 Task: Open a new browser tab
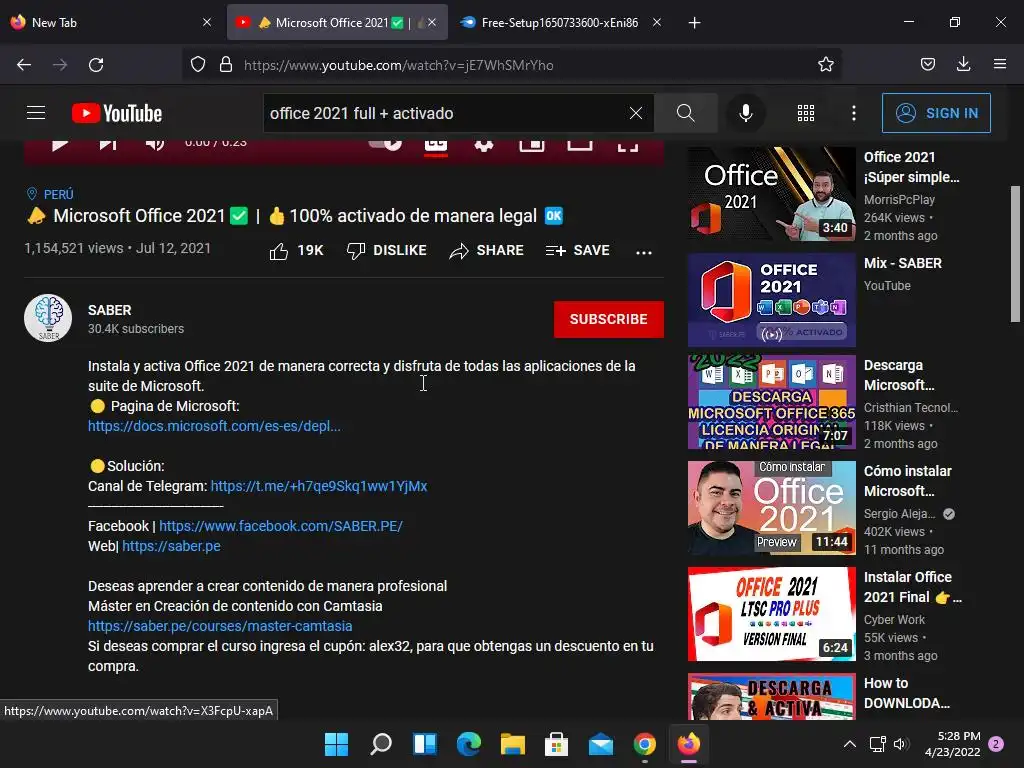[694, 23]
